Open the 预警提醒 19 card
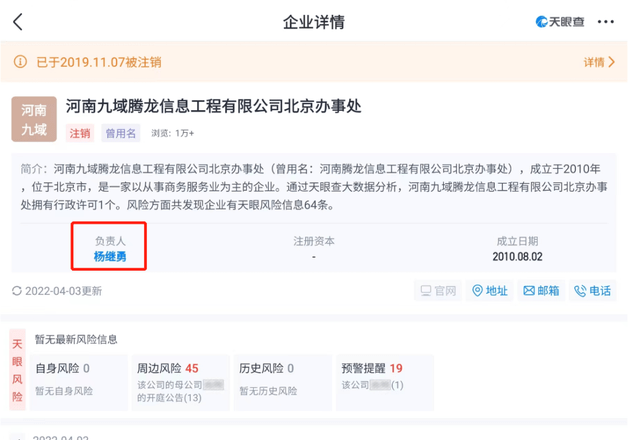This screenshot has width=640, height=440. pyautogui.click(x=385, y=382)
